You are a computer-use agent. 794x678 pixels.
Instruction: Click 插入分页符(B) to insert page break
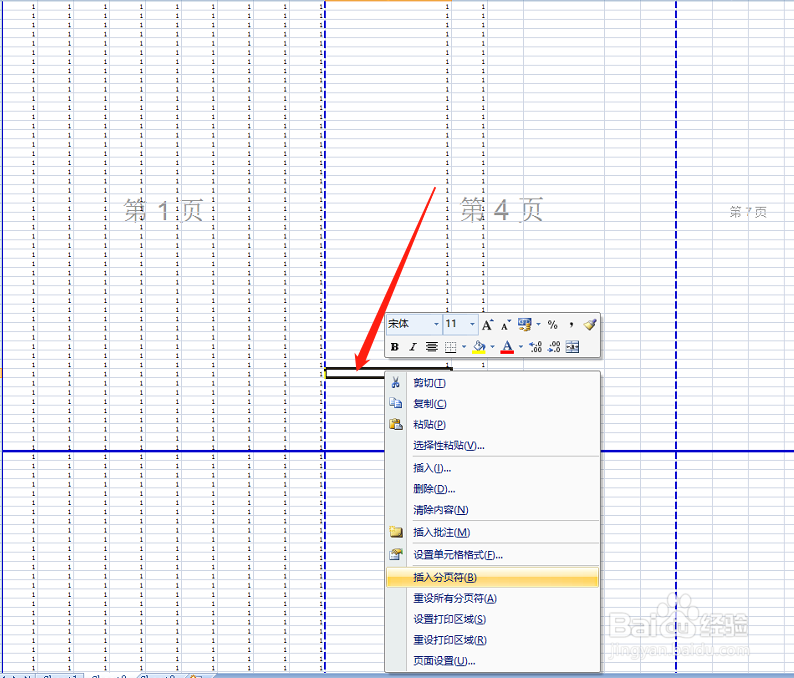[492, 577]
